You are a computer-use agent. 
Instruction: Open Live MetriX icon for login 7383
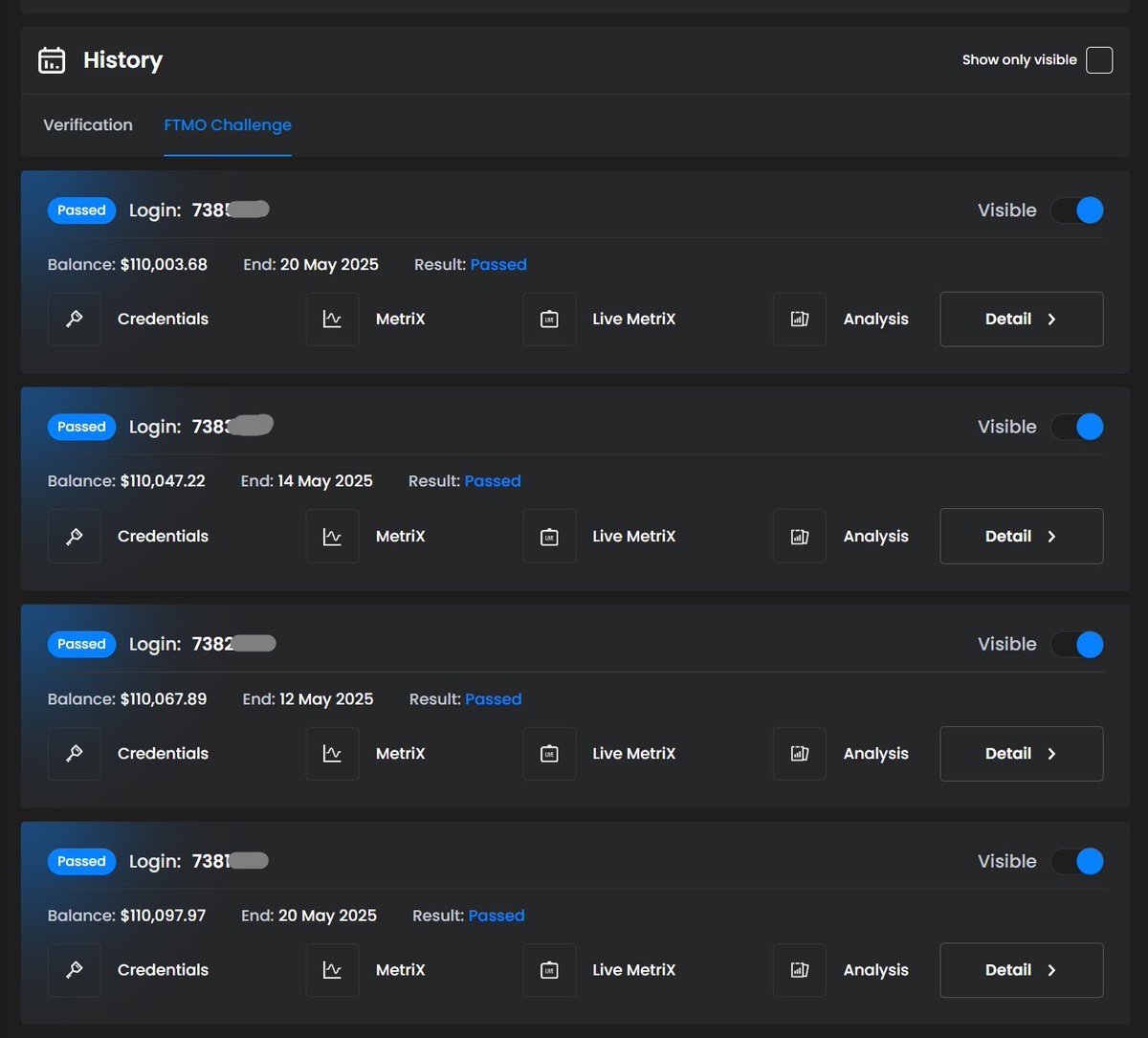(x=549, y=536)
